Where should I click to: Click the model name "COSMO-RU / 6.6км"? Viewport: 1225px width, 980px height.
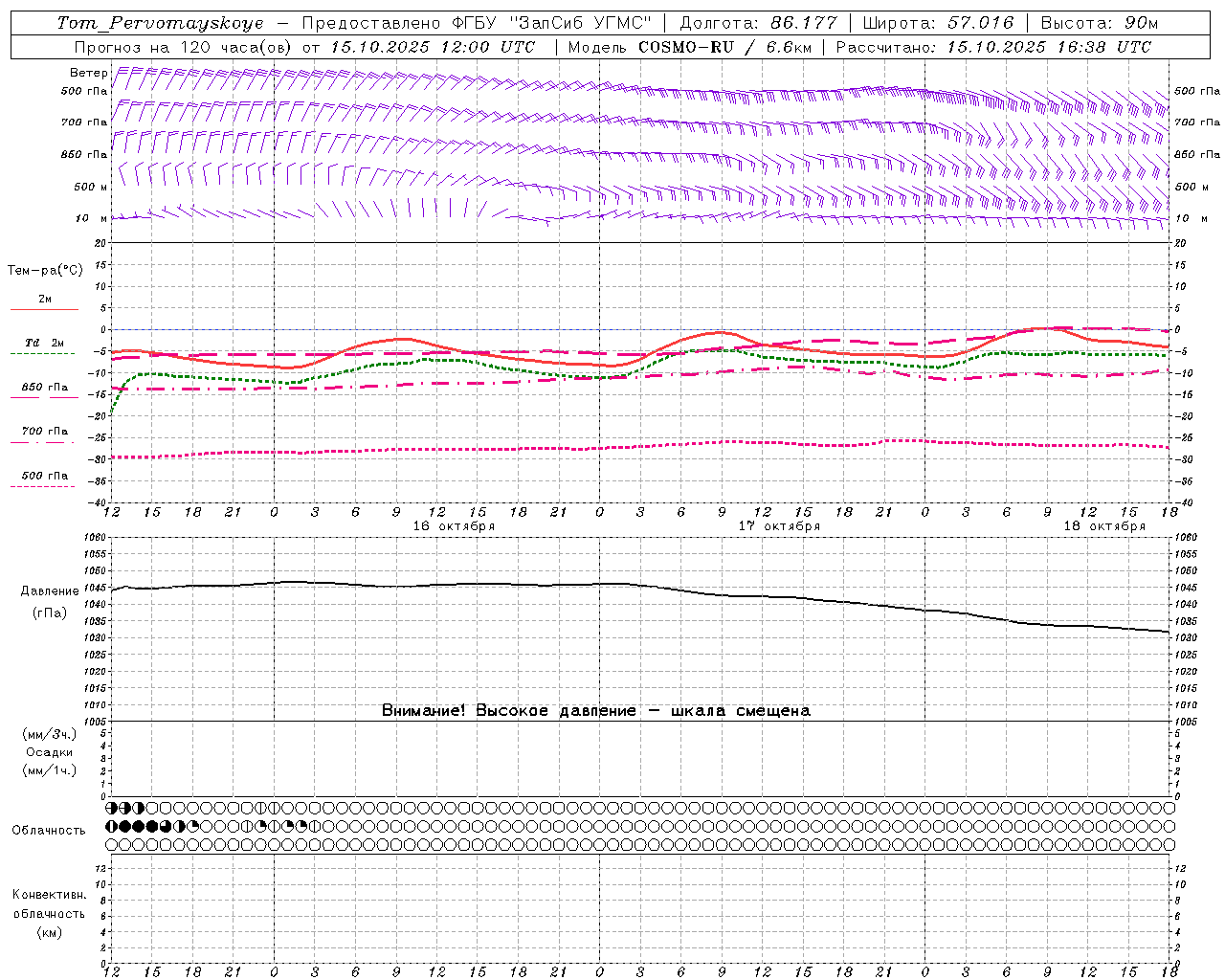click(x=724, y=47)
